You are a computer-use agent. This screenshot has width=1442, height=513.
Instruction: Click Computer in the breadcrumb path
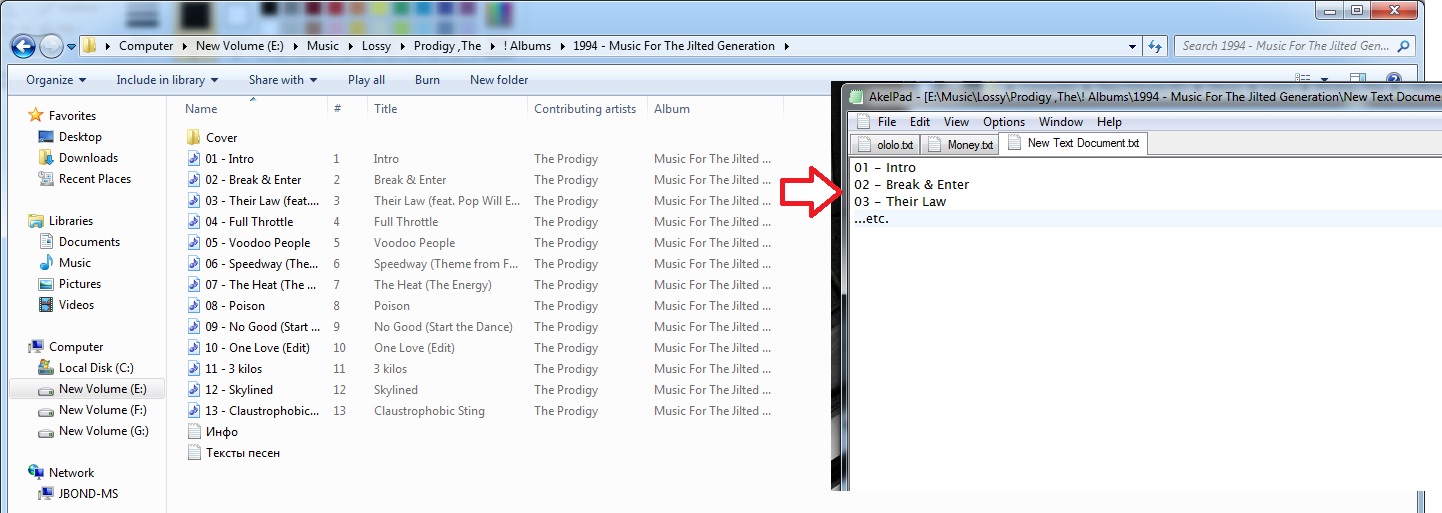point(146,46)
